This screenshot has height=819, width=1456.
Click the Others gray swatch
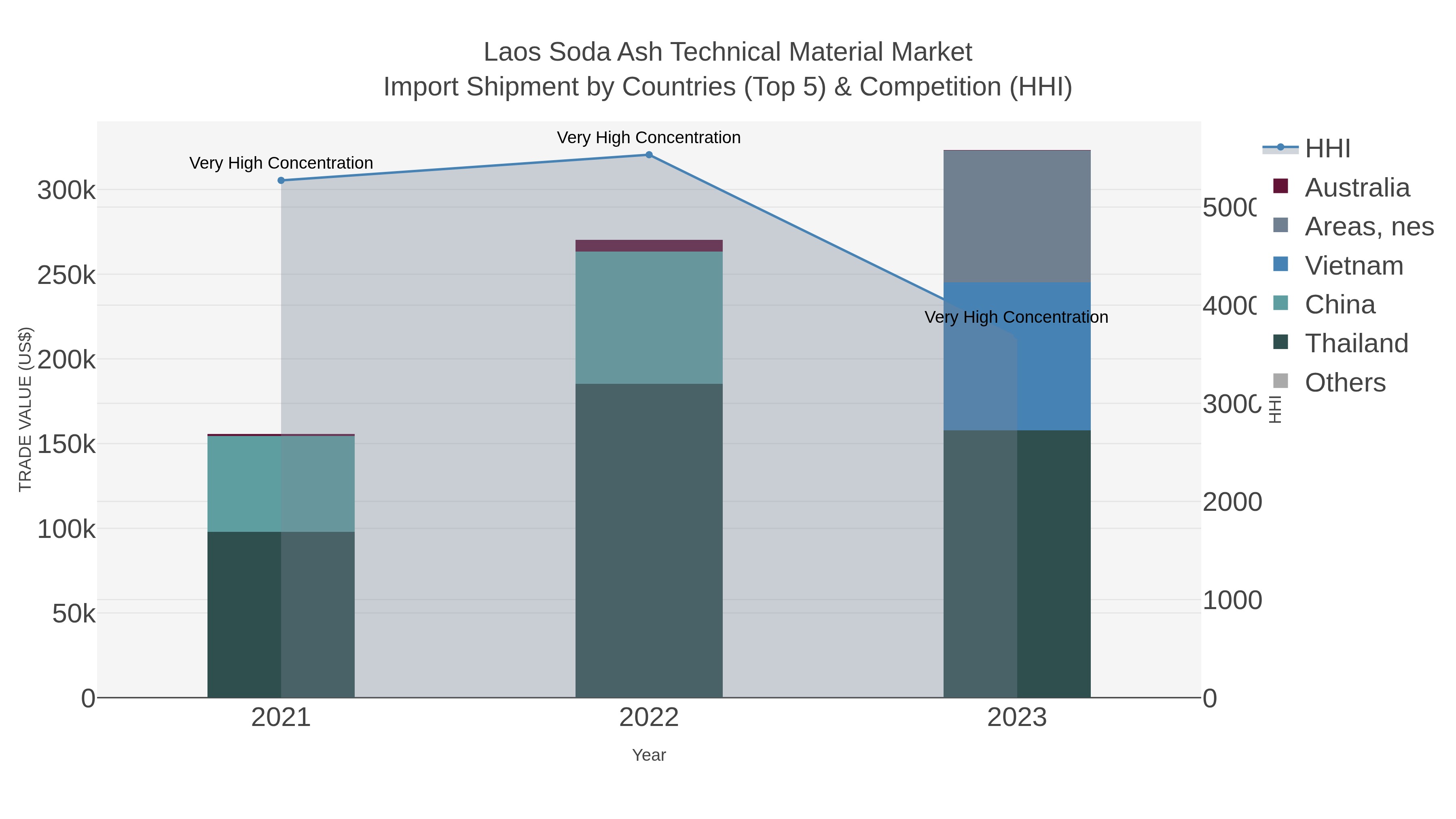click(x=1280, y=381)
